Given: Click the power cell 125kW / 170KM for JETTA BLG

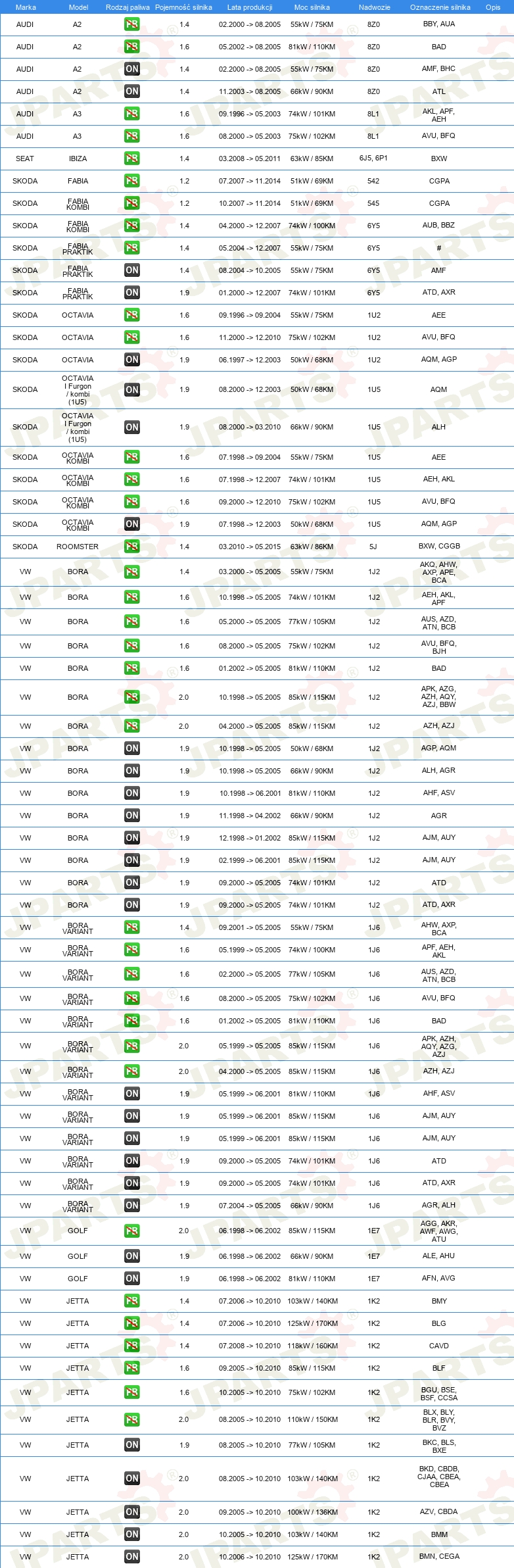Looking at the screenshot, I should tap(312, 1323).
